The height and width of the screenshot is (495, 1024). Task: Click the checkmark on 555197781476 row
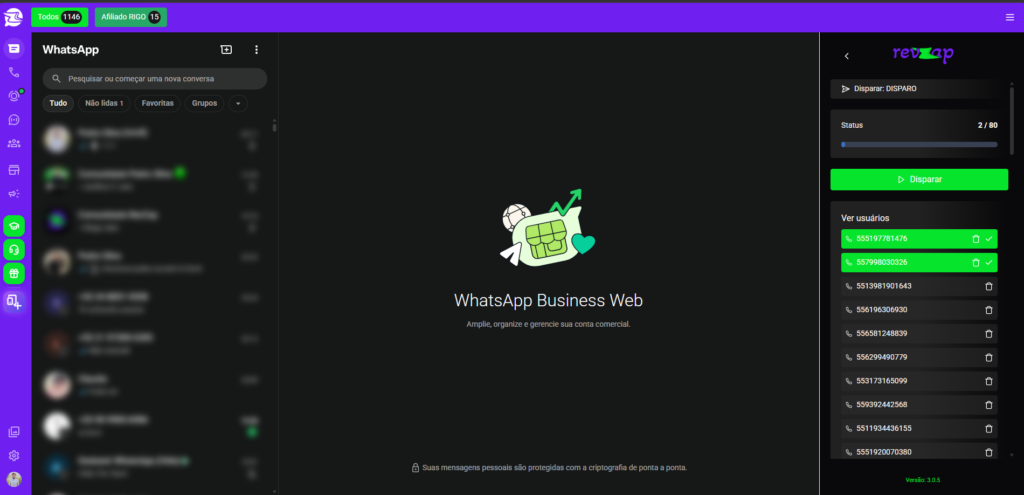click(989, 239)
